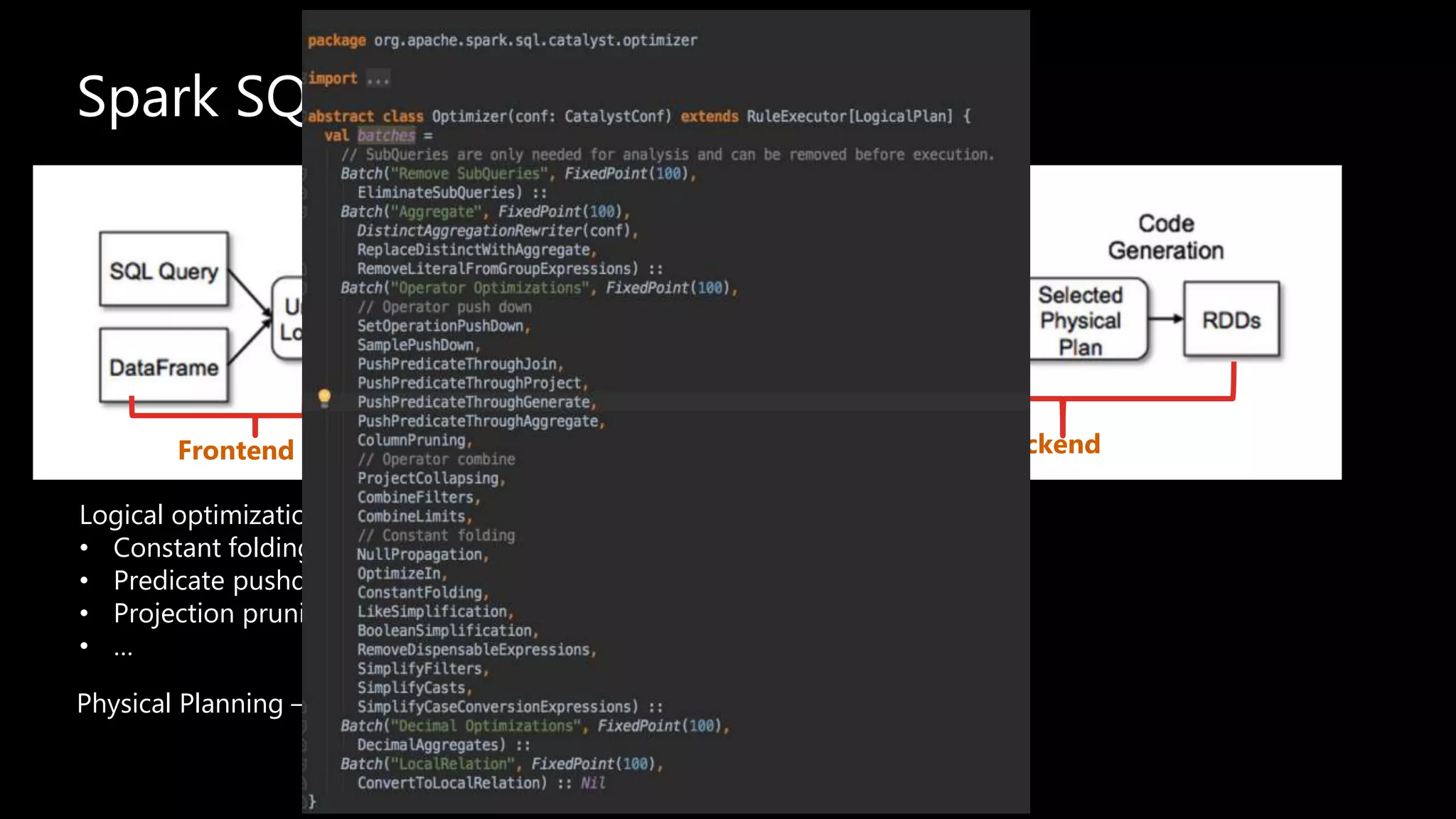1456x819 pixels.
Task: Click 'CombineFilters' rule
Action: tap(415, 498)
